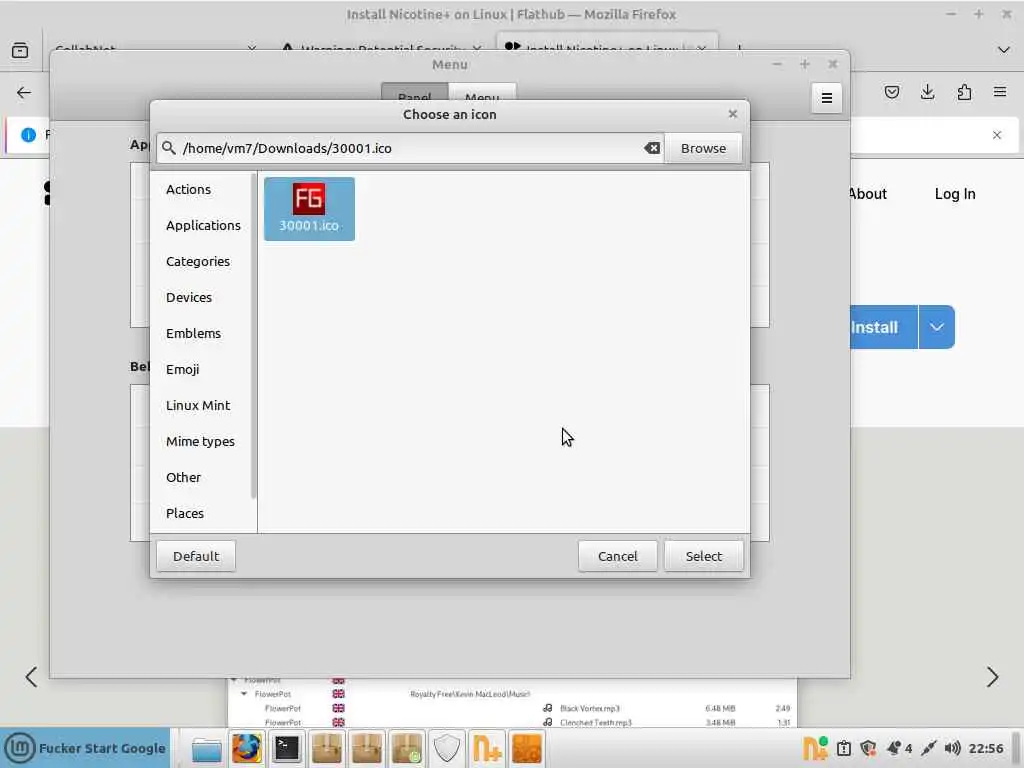Click the magnifier icon in path field
The image size is (1024, 768).
coord(169,148)
